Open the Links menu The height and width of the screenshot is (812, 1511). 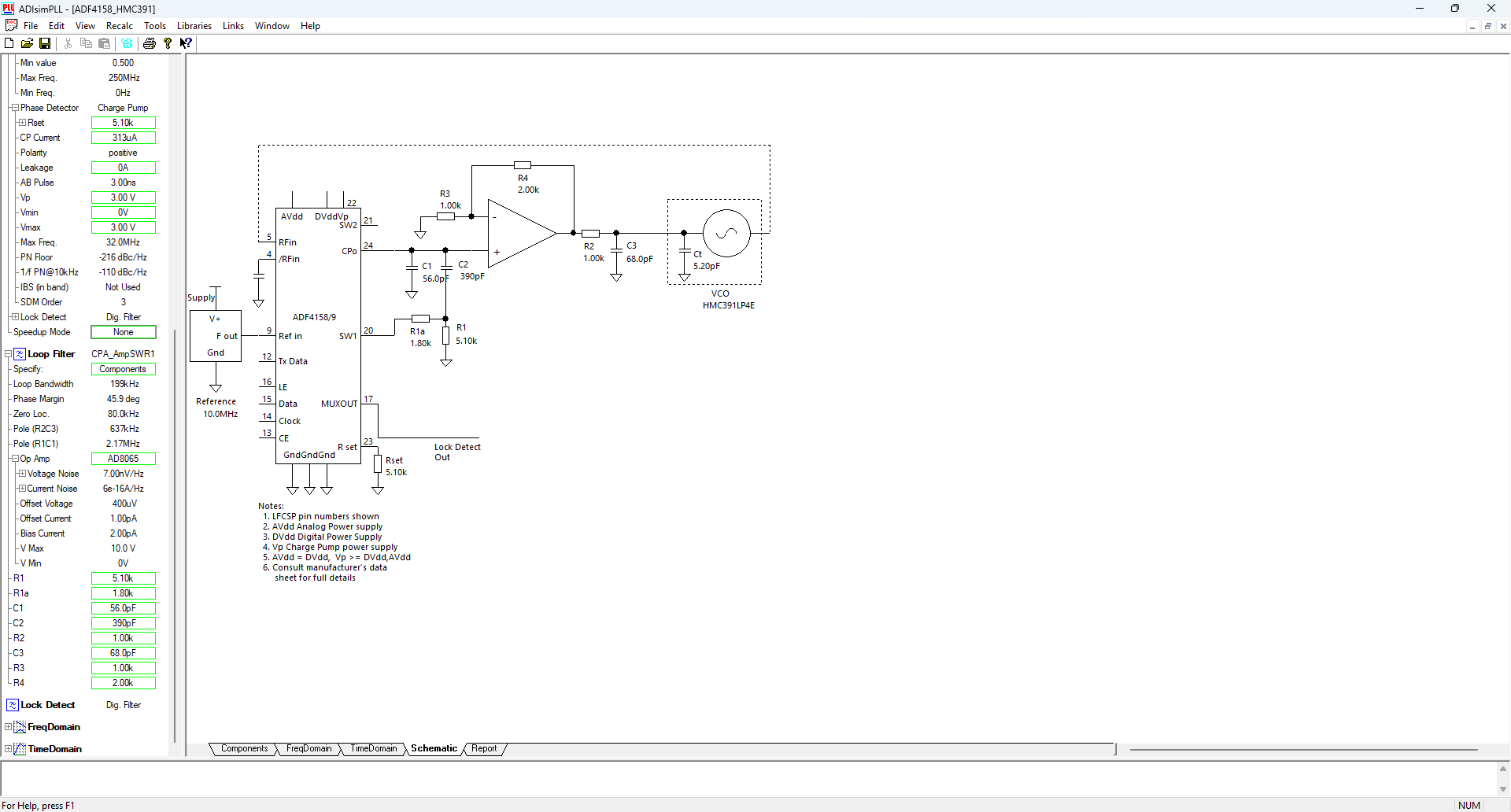click(233, 26)
